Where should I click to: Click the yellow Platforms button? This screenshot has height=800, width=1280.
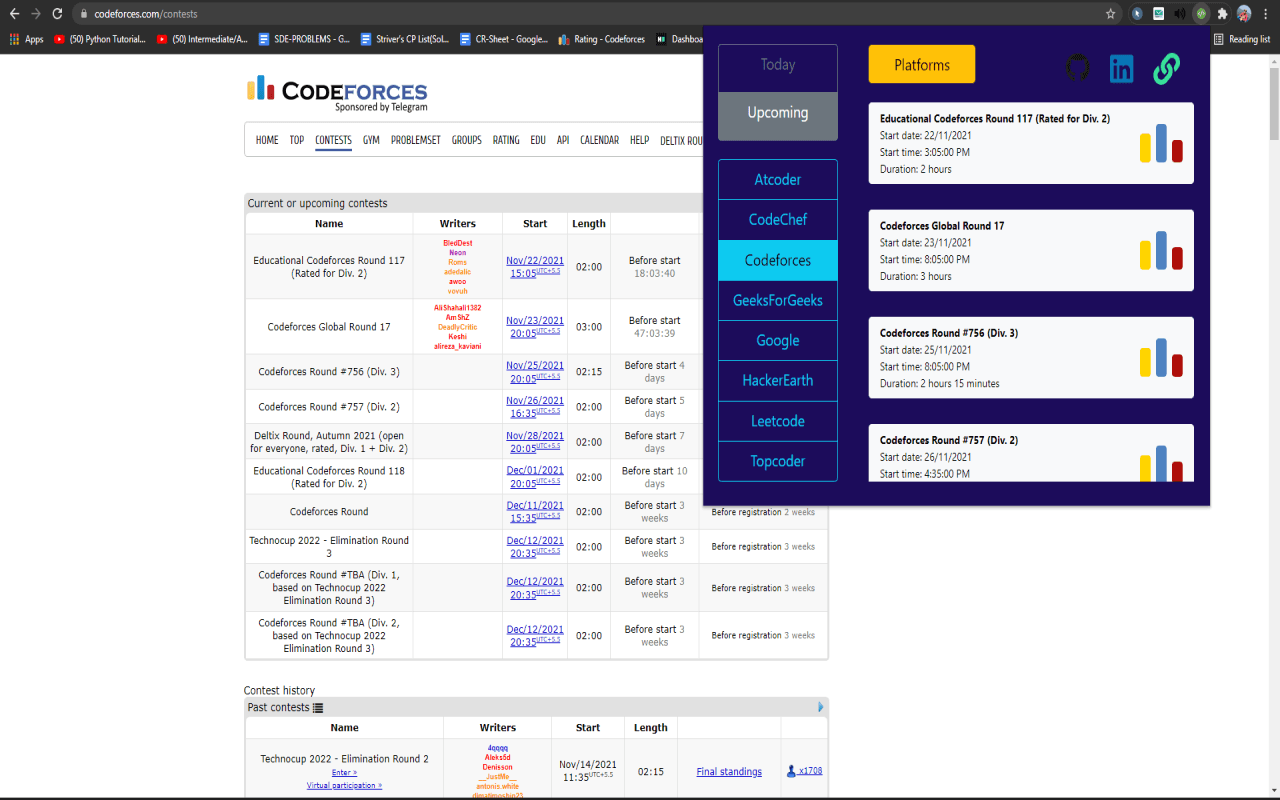[x=922, y=64]
